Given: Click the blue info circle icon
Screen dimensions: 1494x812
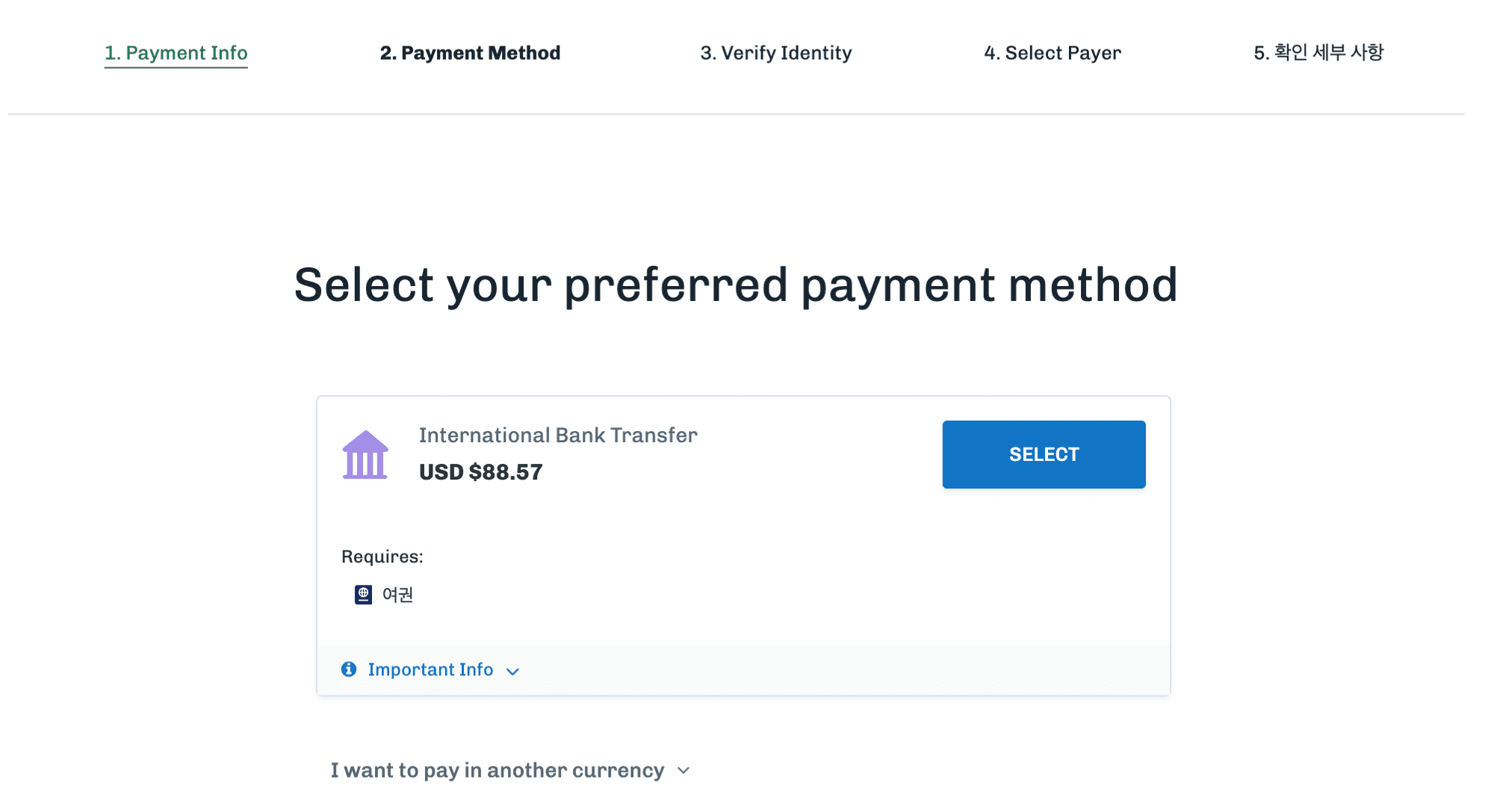Looking at the screenshot, I should click(349, 669).
